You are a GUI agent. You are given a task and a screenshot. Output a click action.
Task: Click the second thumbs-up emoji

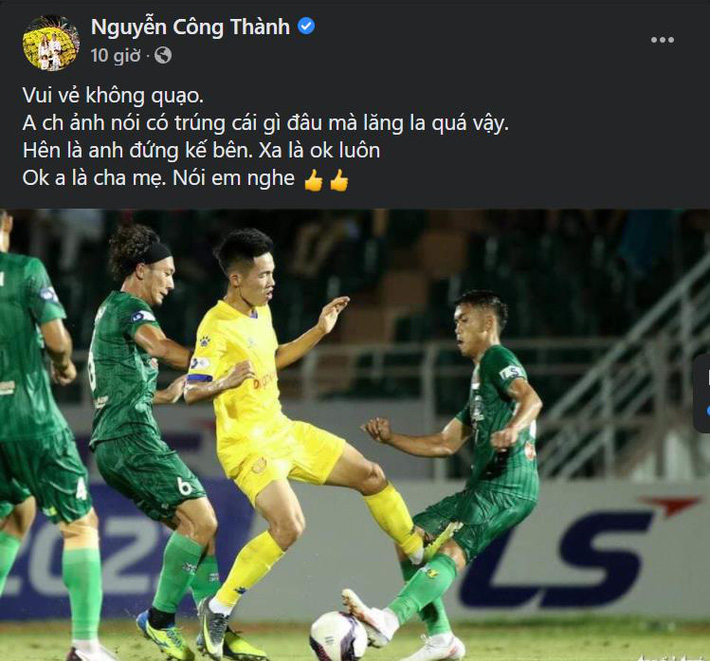(x=339, y=180)
